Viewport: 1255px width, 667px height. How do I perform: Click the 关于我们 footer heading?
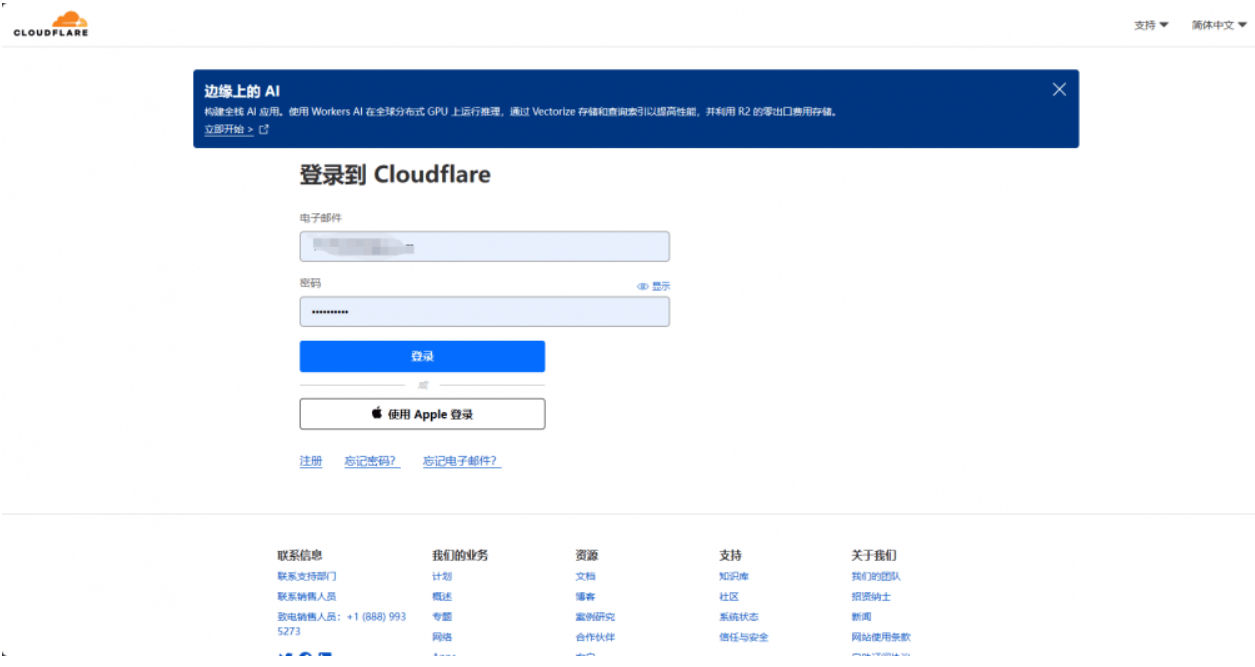pos(874,555)
